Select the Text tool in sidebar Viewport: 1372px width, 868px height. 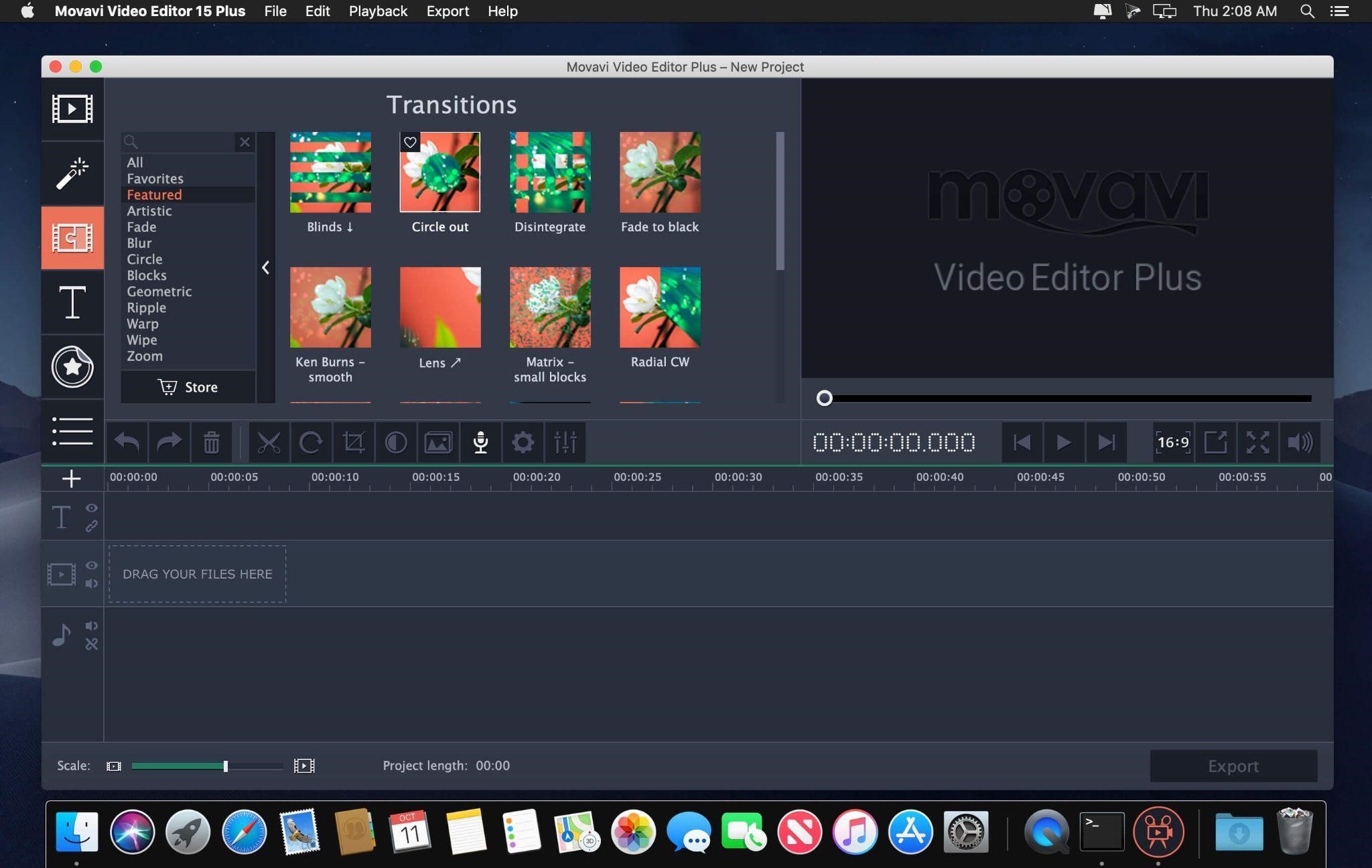(72, 300)
